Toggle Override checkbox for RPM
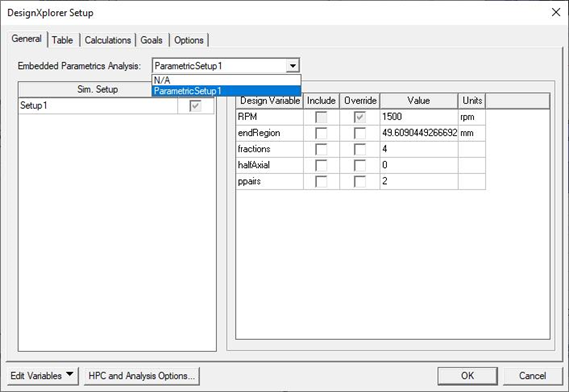The height and width of the screenshot is (392, 569). (360, 117)
